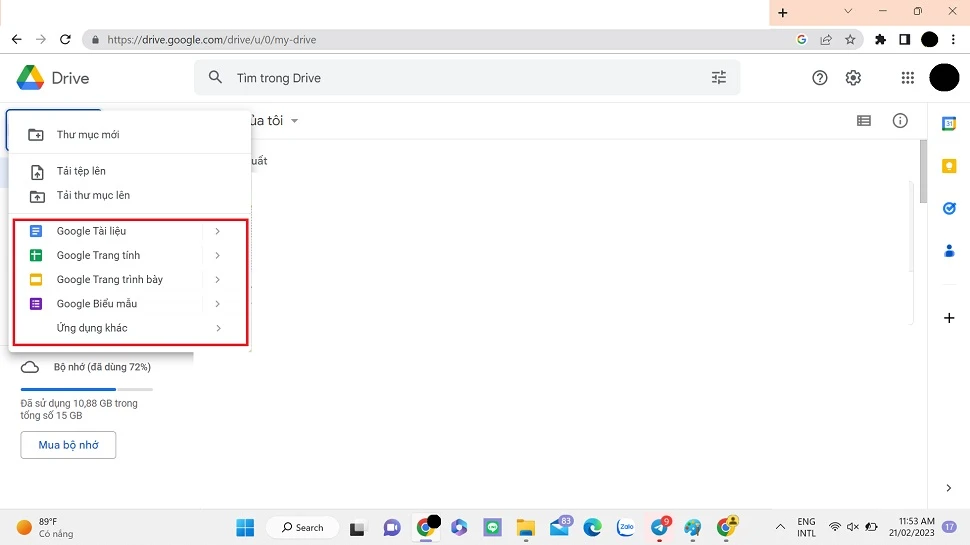Click the Tìm trong Drive search field
The height and width of the screenshot is (545, 970).
point(467,78)
